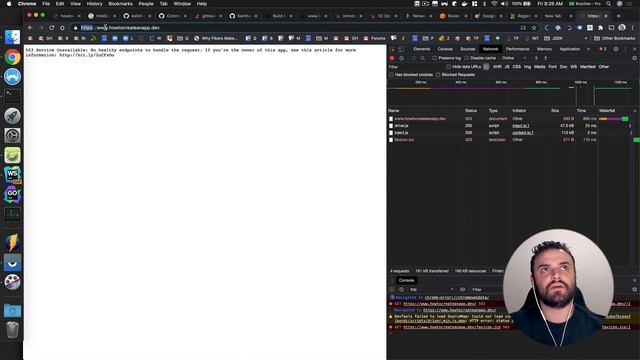Click the console Filter input field

click(x=488, y=289)
